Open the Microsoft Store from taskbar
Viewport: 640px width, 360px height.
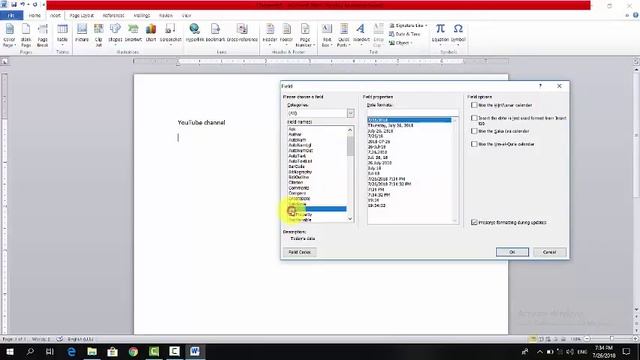[x=113, y=351]
